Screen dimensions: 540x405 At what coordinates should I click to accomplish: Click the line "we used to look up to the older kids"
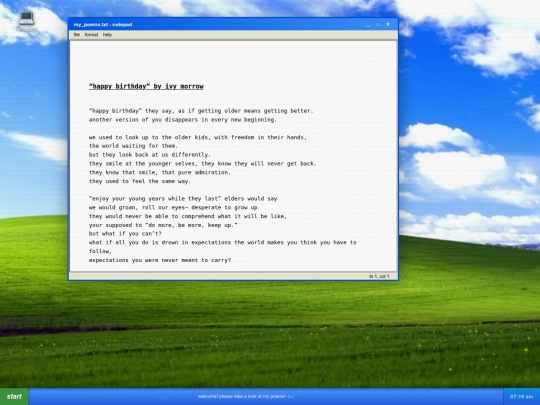tap(198, 137)
